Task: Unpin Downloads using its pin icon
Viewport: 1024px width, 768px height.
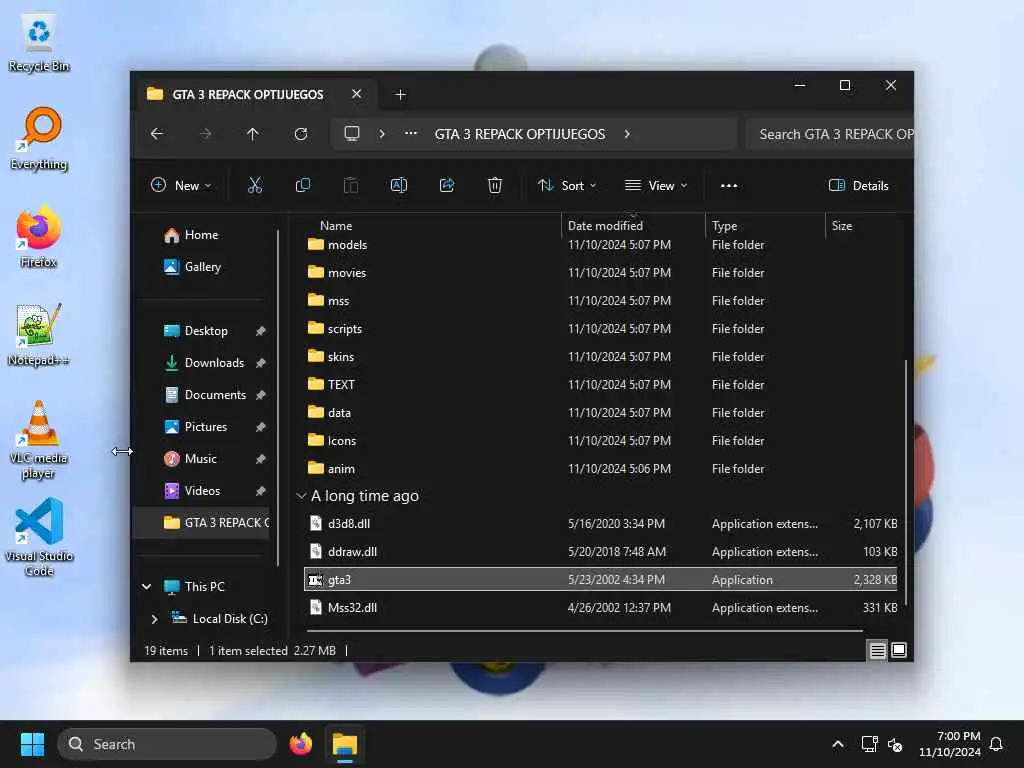Action: [x=261, y=363]
